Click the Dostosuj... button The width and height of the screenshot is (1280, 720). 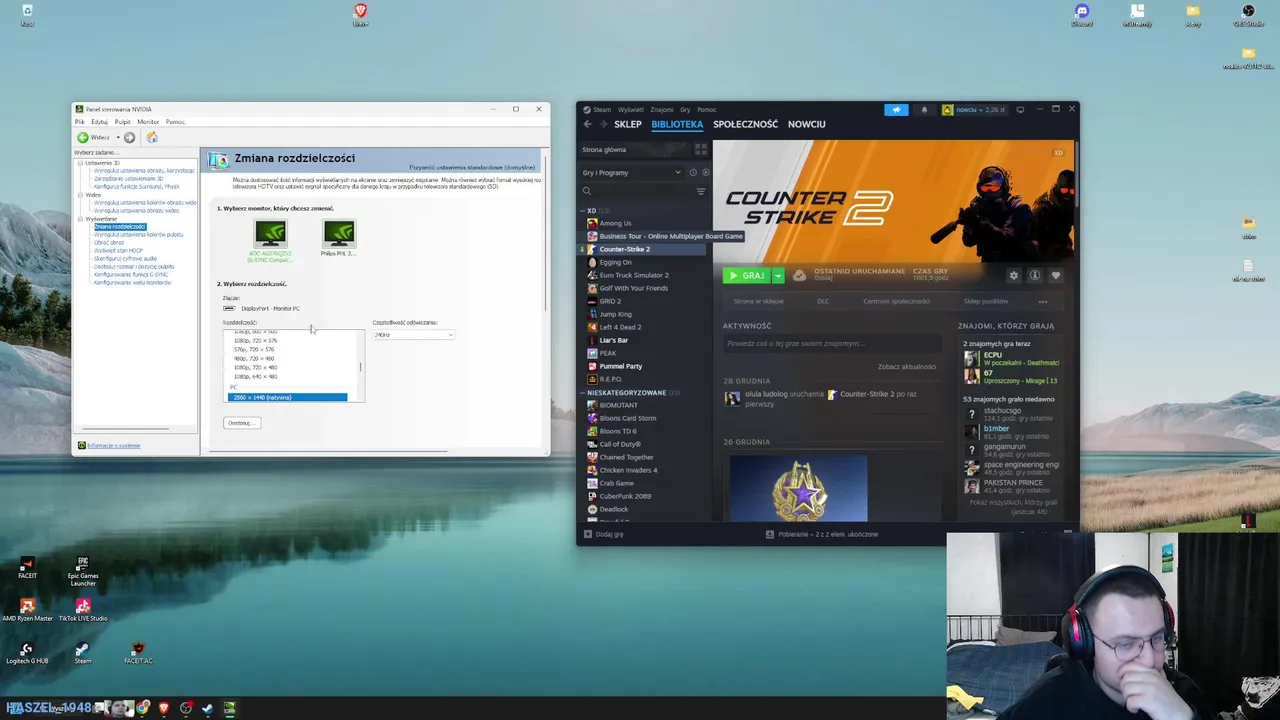(x=242, y=423)
